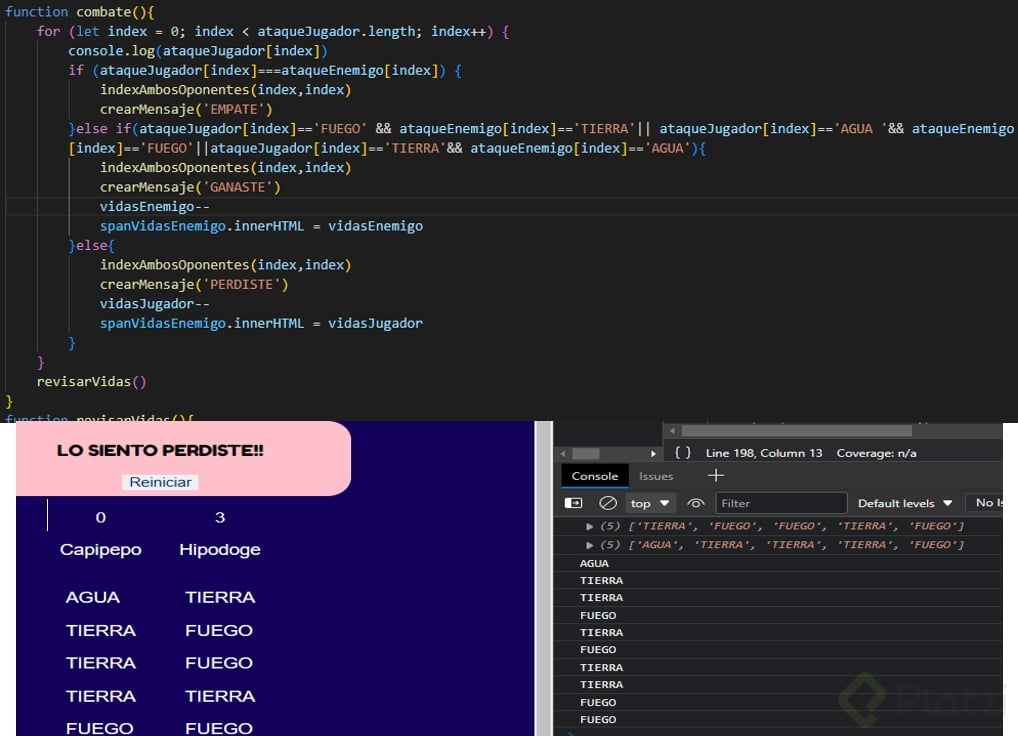Click the 'spanVidasEnemigo.innerHTML = vidasEnemigo' line
Screen dimensions: 1018x736
point(261,226)
